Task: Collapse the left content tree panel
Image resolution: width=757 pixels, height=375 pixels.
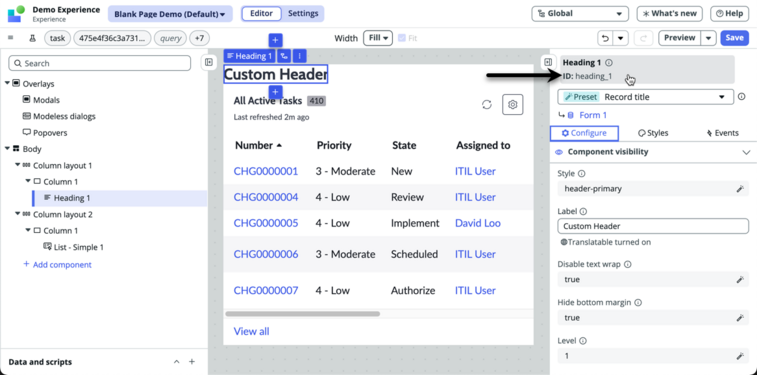Action: [209, 62]
